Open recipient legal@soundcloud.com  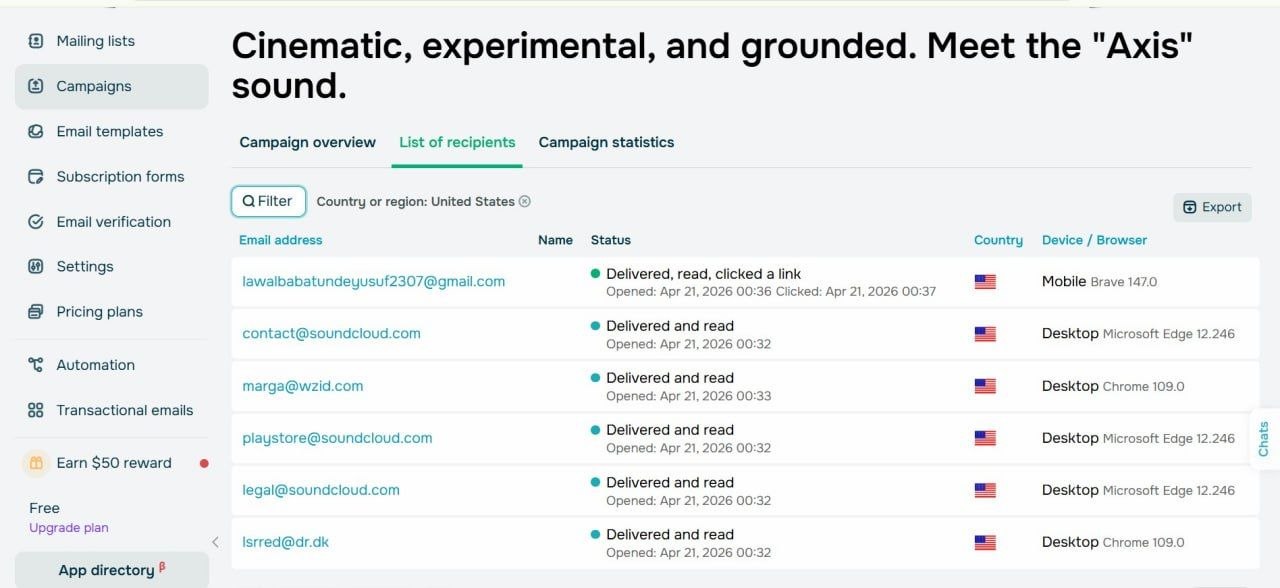(x=321, y=490)
